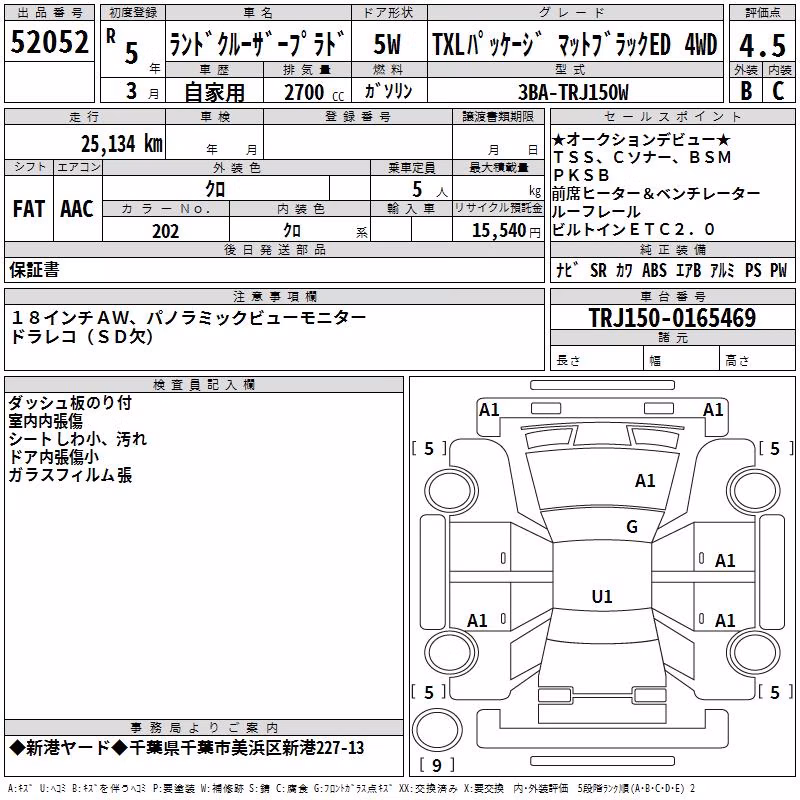Click ABS in genuine equipment row
800x800 pixels.
(x=655, y=270)
